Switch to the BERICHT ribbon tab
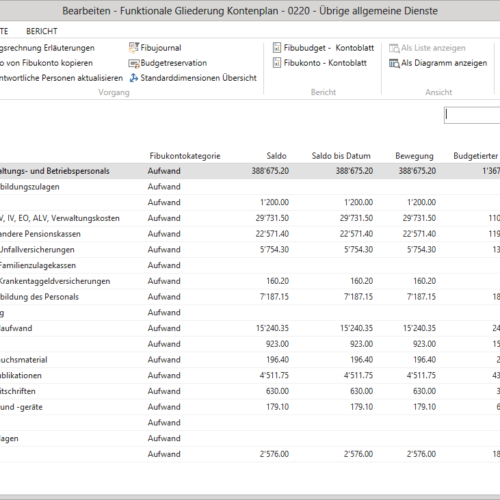 click(42, 31)
